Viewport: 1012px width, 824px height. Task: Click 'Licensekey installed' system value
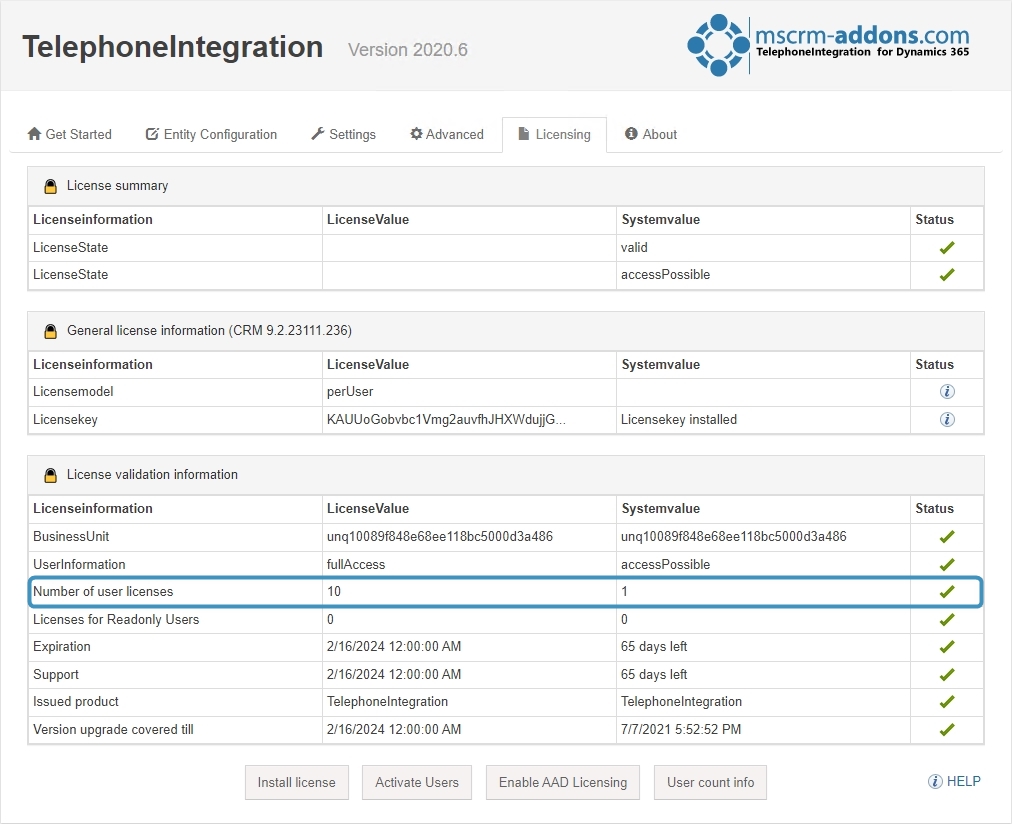(x=679, y=419)
